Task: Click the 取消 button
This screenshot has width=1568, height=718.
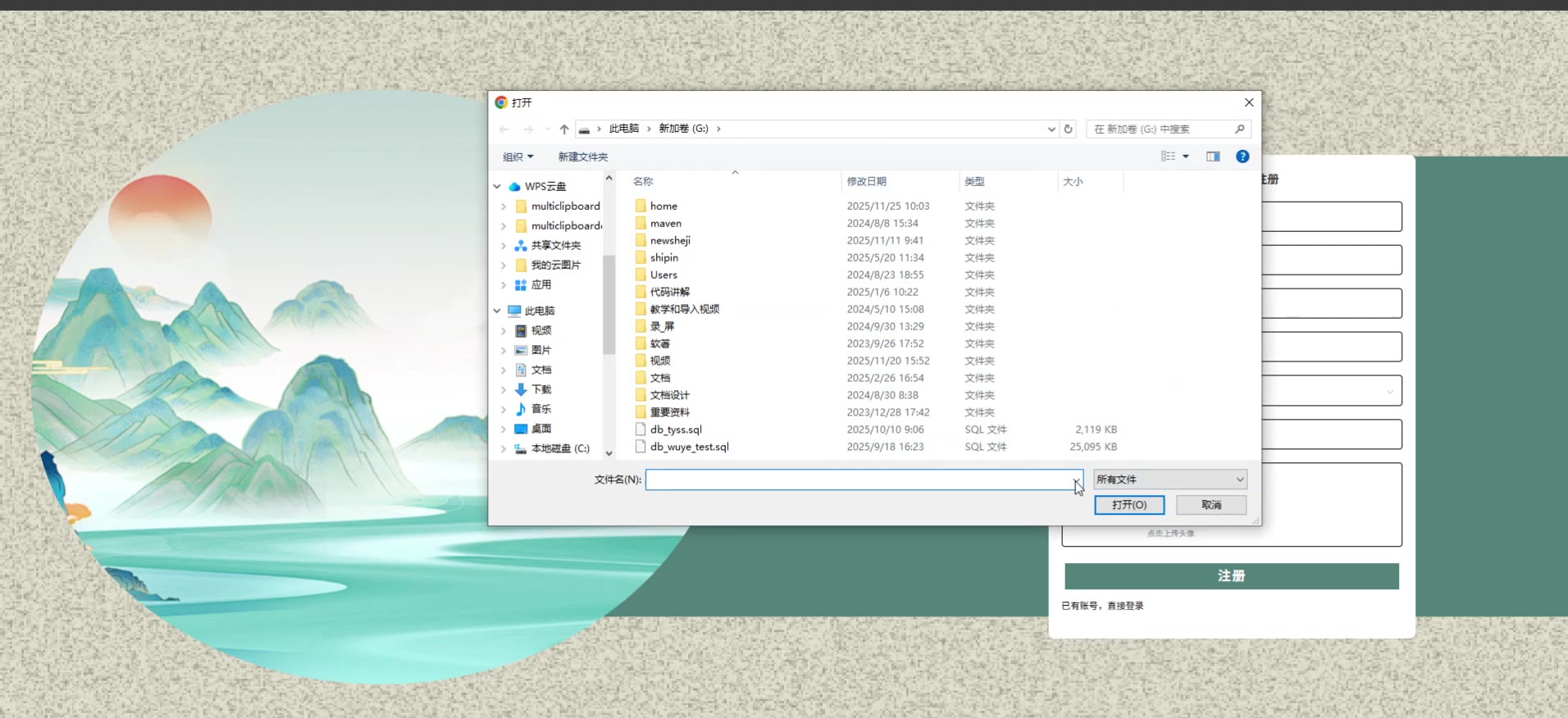Action: tap(1210, 505)
